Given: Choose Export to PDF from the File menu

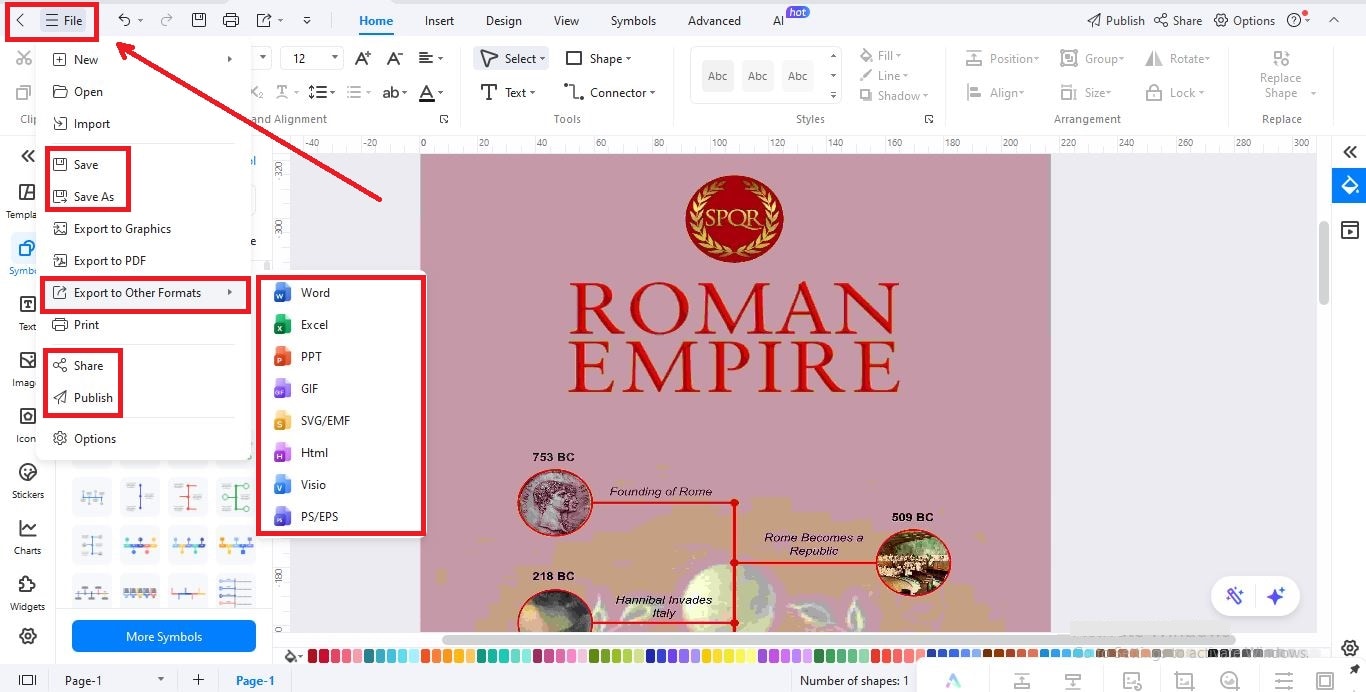Looking at the screenshot, I should [143, 261].
